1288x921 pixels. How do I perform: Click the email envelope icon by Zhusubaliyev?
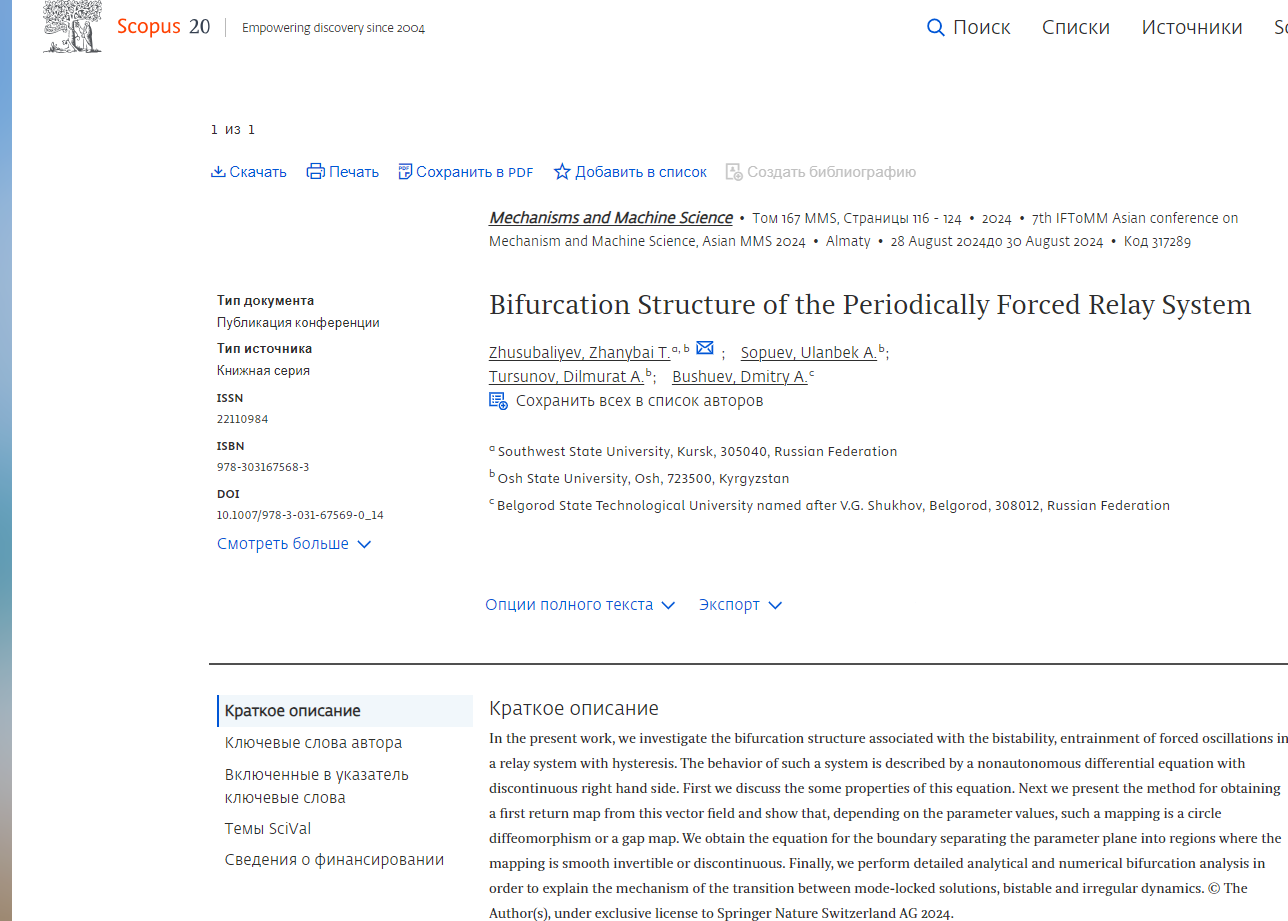(705, 348)
